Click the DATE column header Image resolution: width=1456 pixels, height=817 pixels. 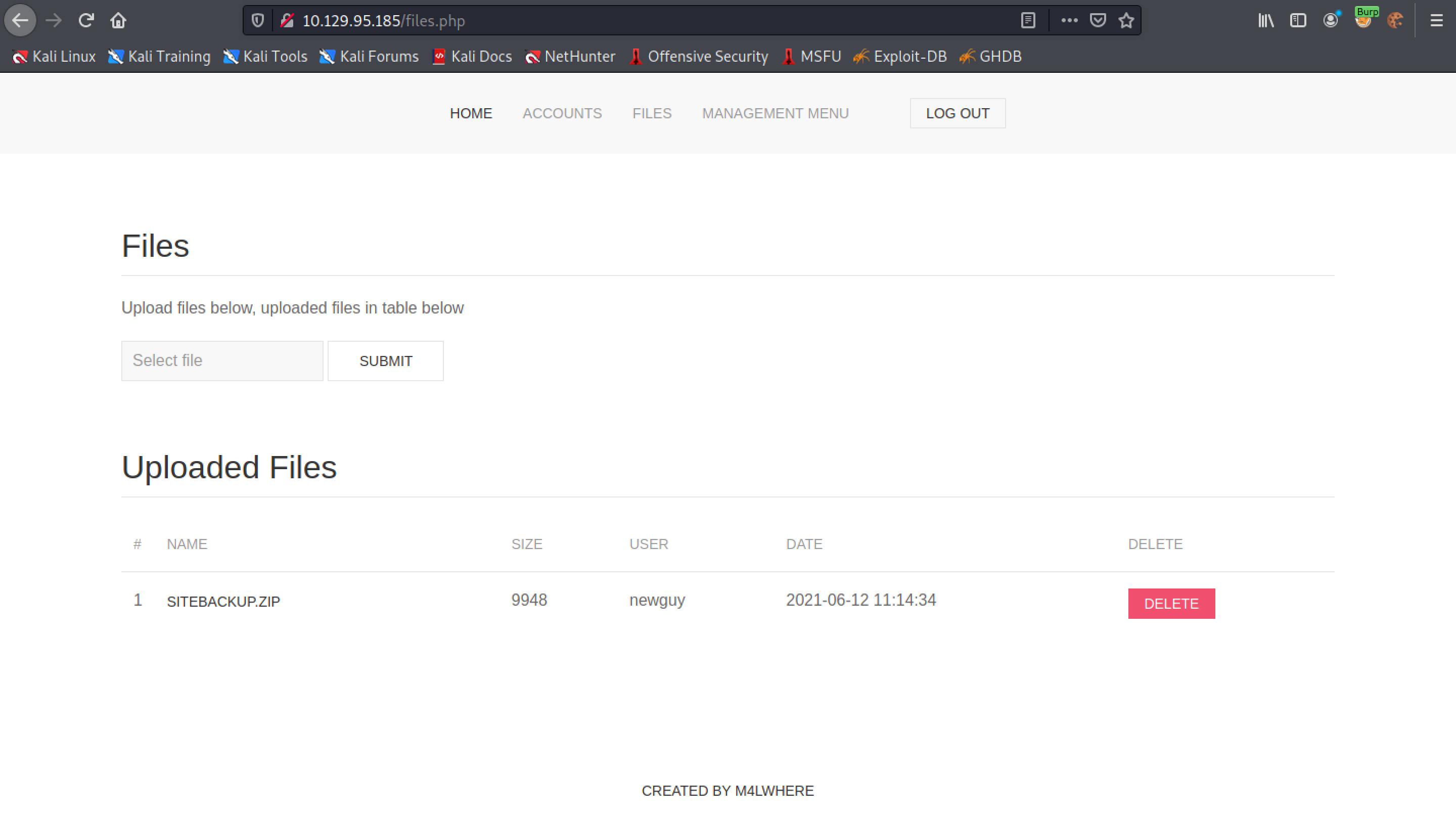804,544
